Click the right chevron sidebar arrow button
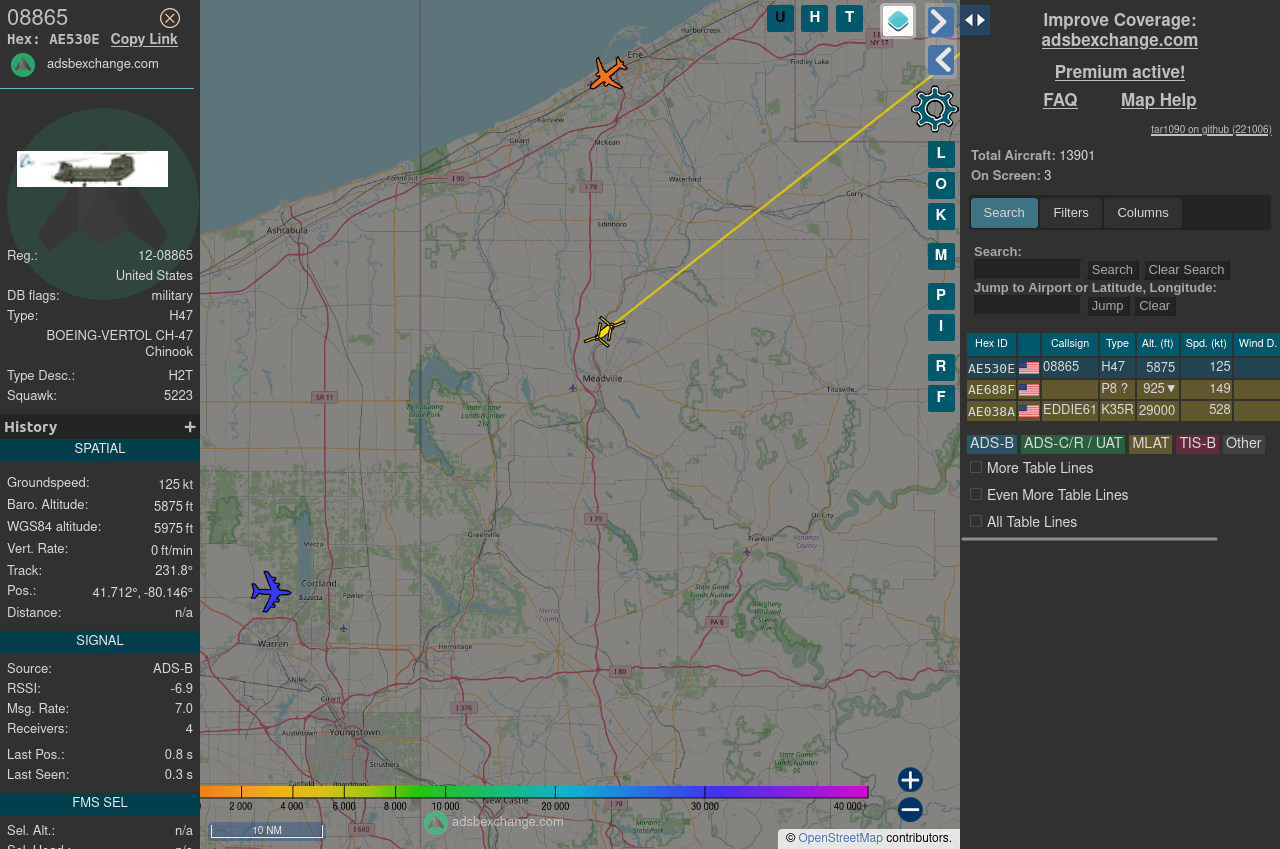 [x=940, y=21]
